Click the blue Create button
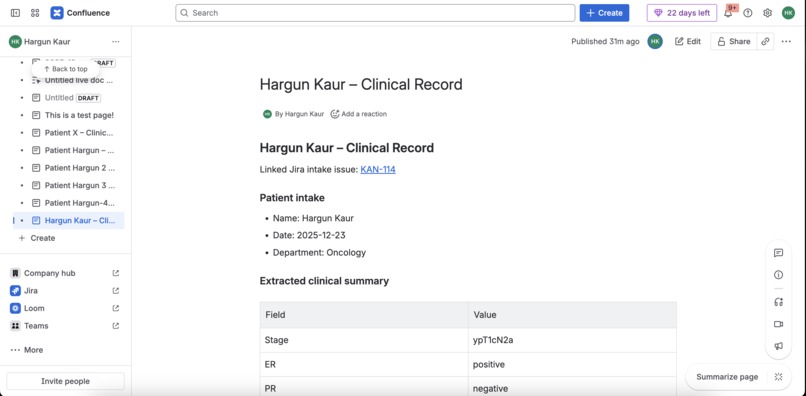 pos(604,13)
